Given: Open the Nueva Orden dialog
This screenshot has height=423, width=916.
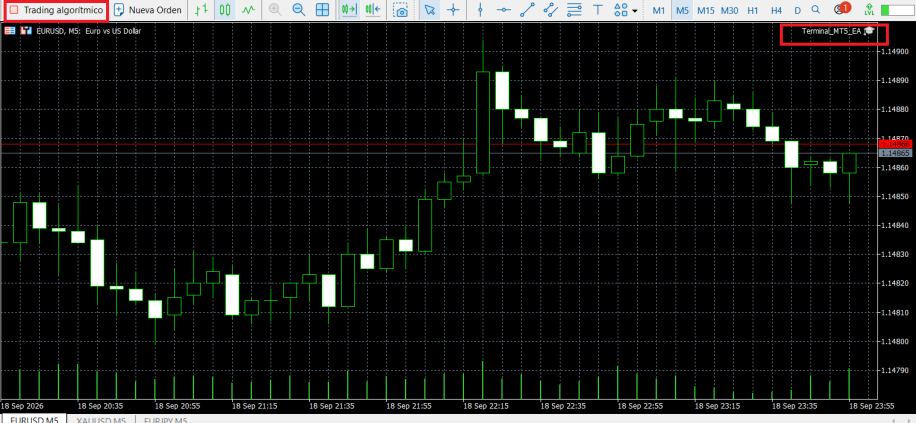Looking at the screenshot, I should click(x=148, y=10).
